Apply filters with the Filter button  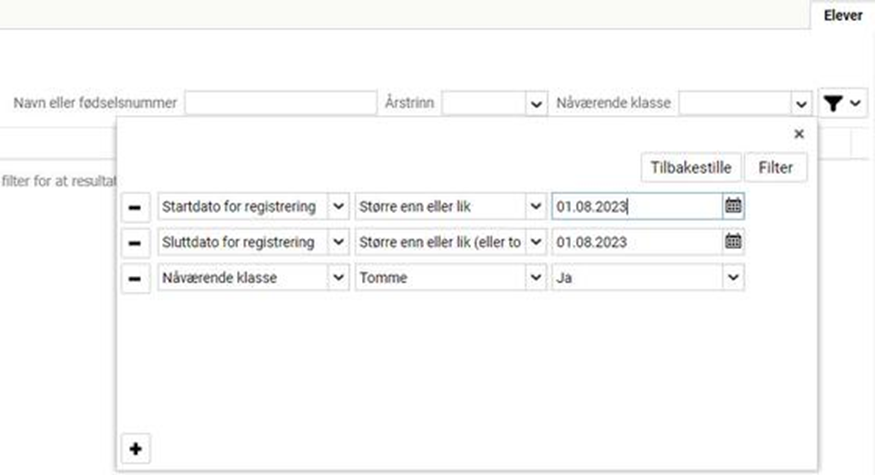[775, 167]
